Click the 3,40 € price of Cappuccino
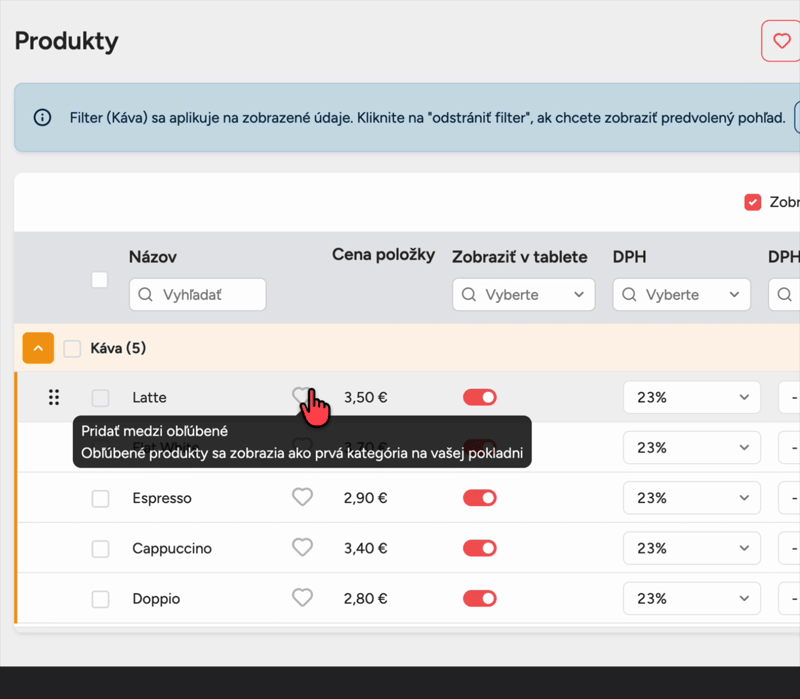Image resolution: width=800 pixels, height=699 pixels. (x=365, y=548)
